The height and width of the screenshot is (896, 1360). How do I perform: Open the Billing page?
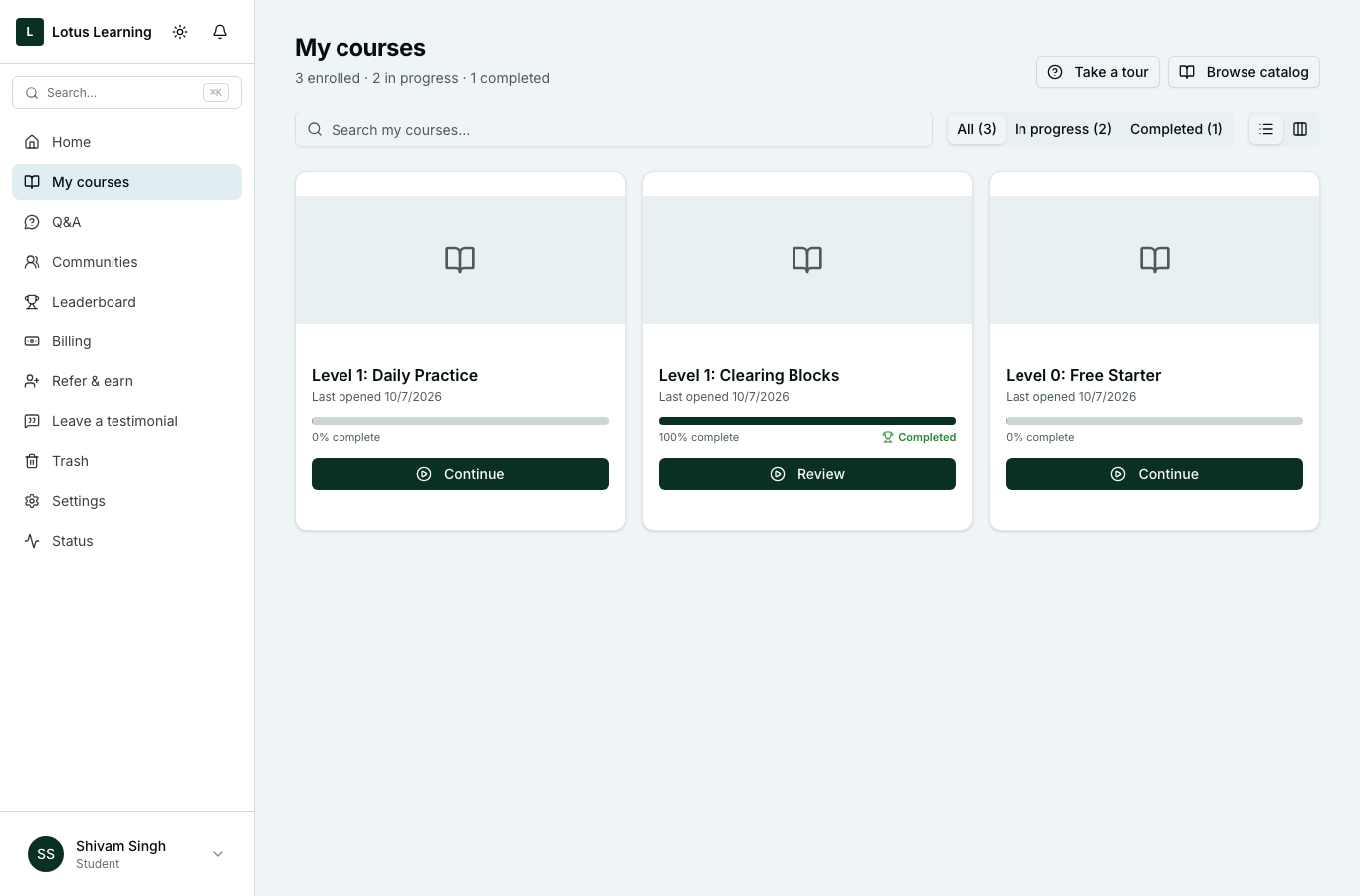[127, 341]
